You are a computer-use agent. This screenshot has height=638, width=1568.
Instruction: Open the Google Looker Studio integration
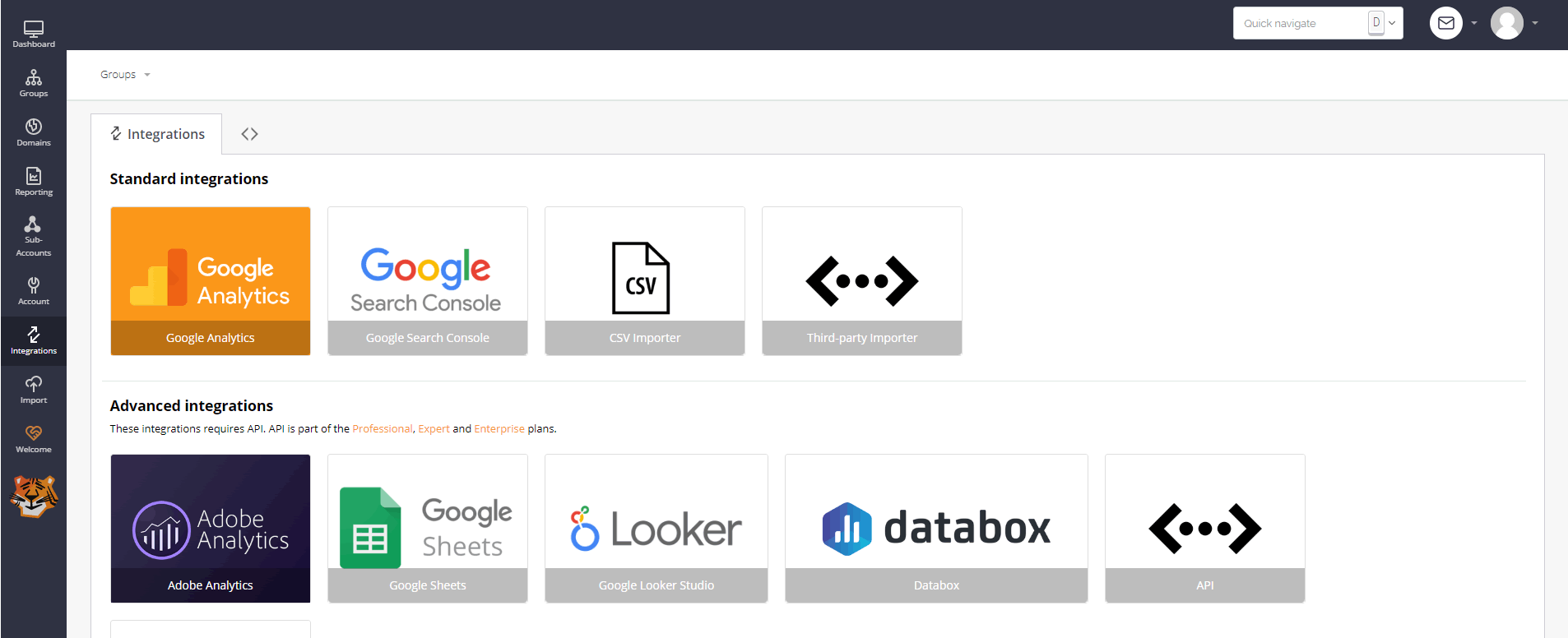(x=656, y=529)
